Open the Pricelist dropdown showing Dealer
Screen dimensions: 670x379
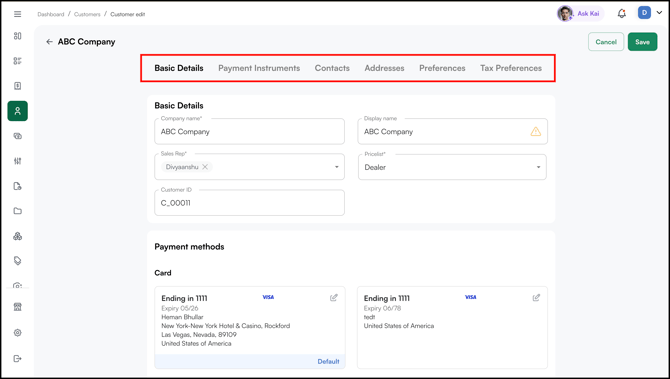click(452, 167)
